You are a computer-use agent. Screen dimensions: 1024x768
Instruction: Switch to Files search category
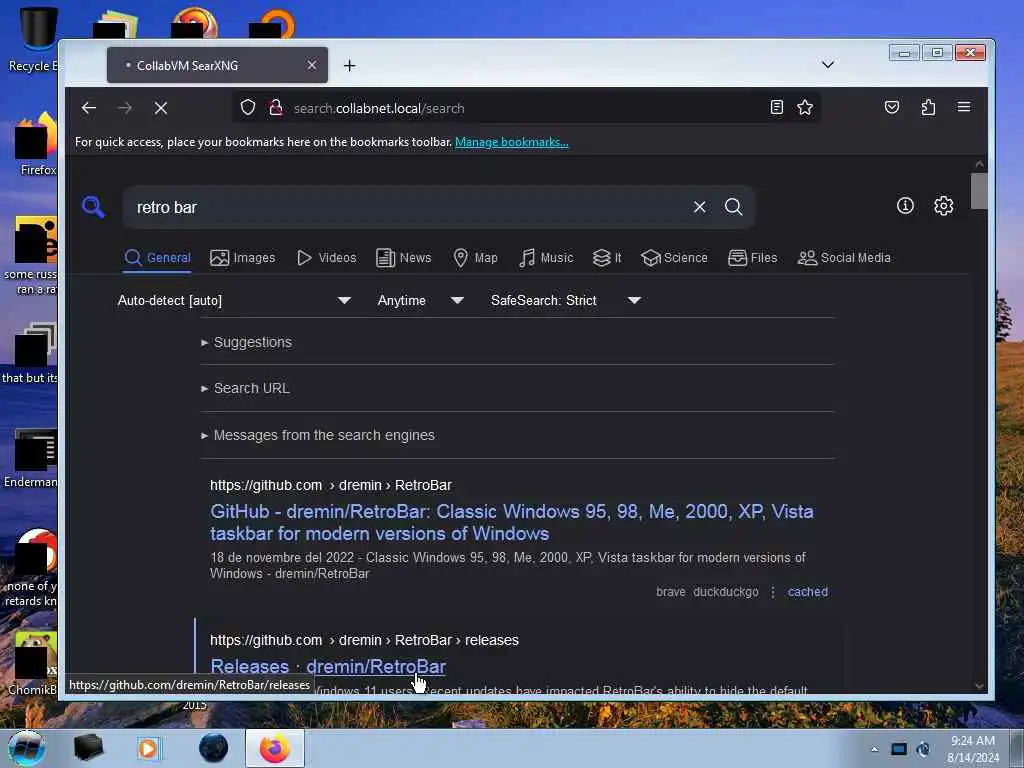752,257
